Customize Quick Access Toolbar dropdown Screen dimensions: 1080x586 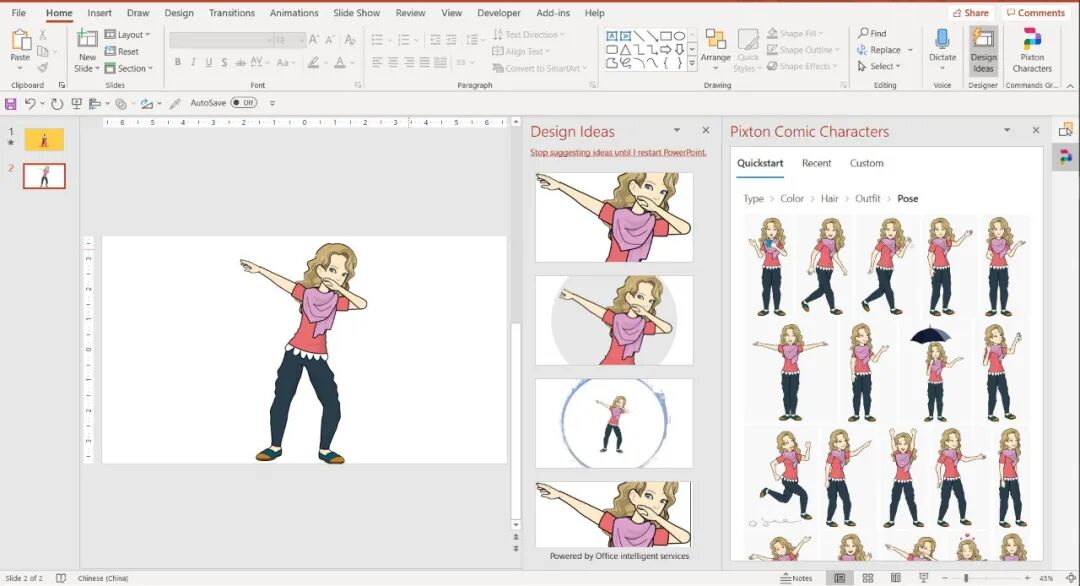point(272,103)
